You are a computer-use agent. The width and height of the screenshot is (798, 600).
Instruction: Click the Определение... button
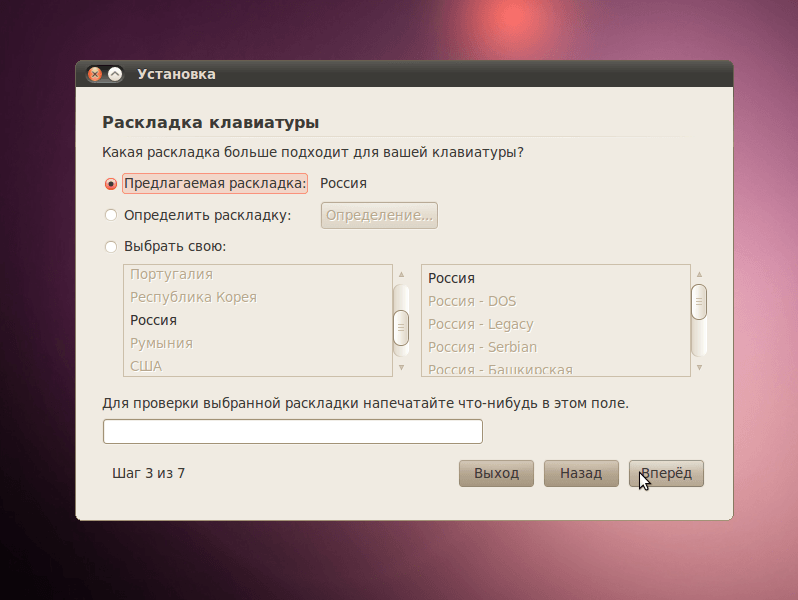(x=379, y=215)
